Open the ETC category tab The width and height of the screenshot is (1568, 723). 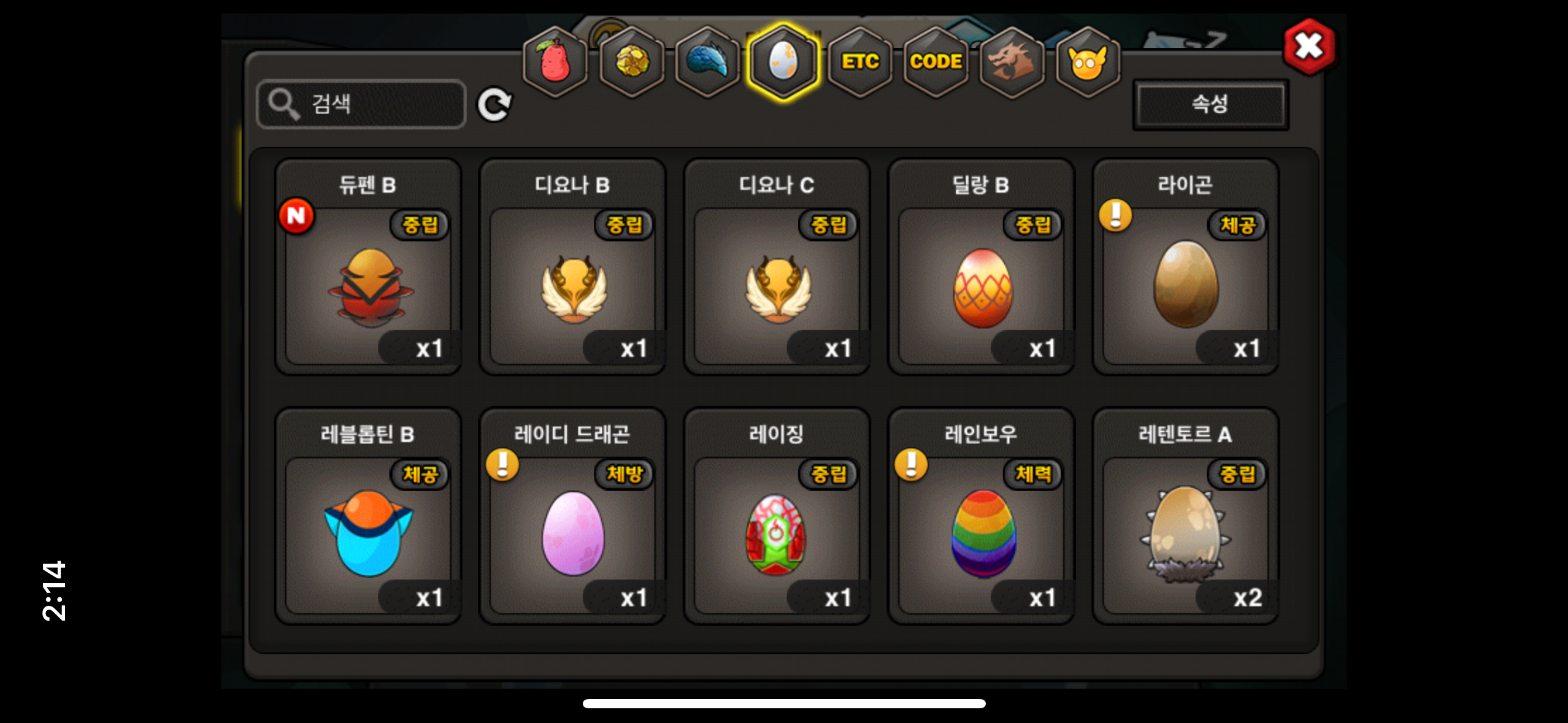pos(860,62)
